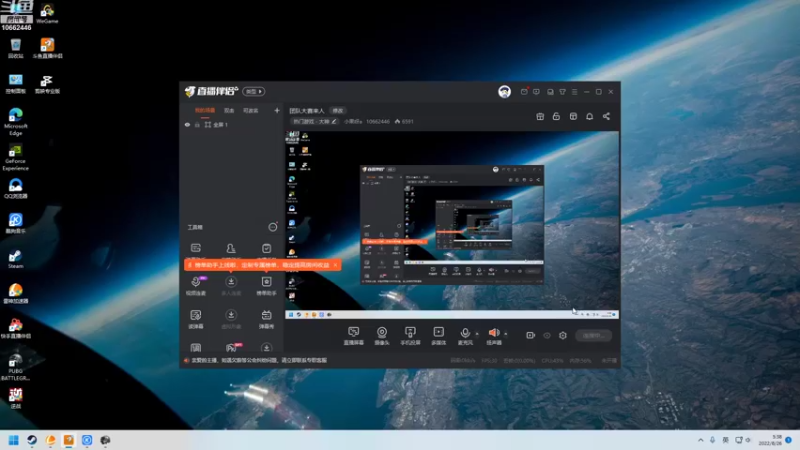Add a new scene with the plus icon
Image resolution: width=800 pixels, height=450 pixels.
tap(277, 110)
